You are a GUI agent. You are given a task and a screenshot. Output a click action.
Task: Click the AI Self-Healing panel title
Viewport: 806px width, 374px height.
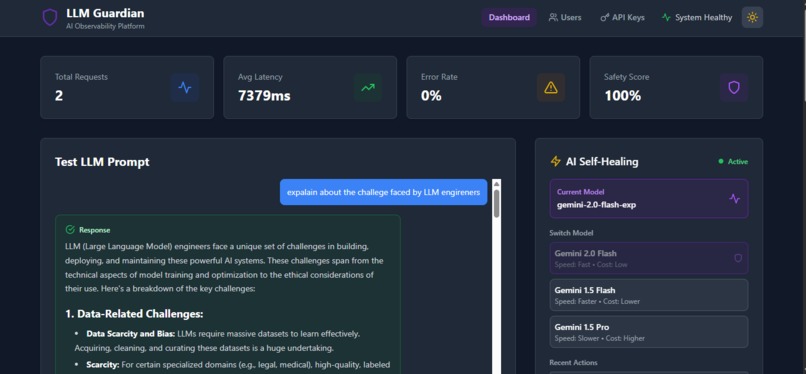click(x=602, y=161)
